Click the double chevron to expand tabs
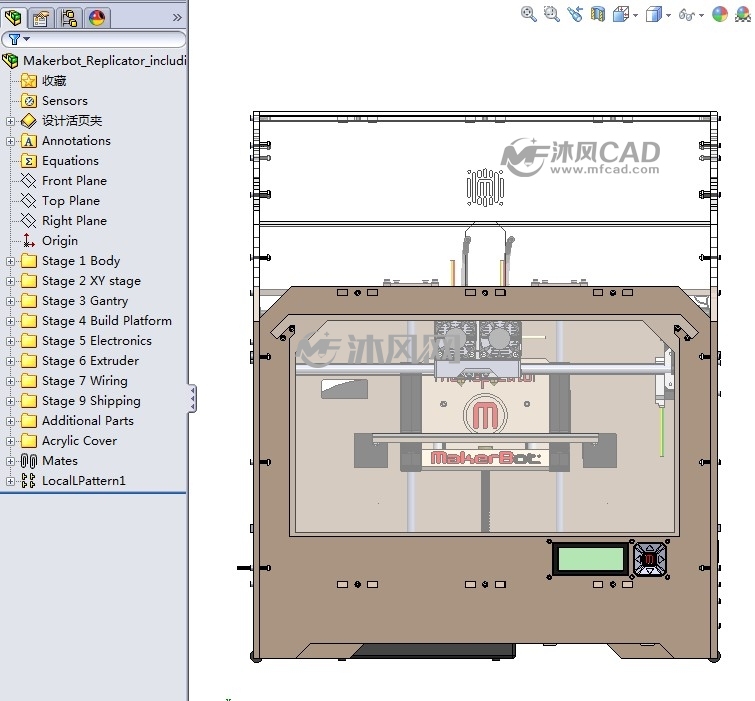The width and height of the screenshot is (755, 701). [177, 18]
